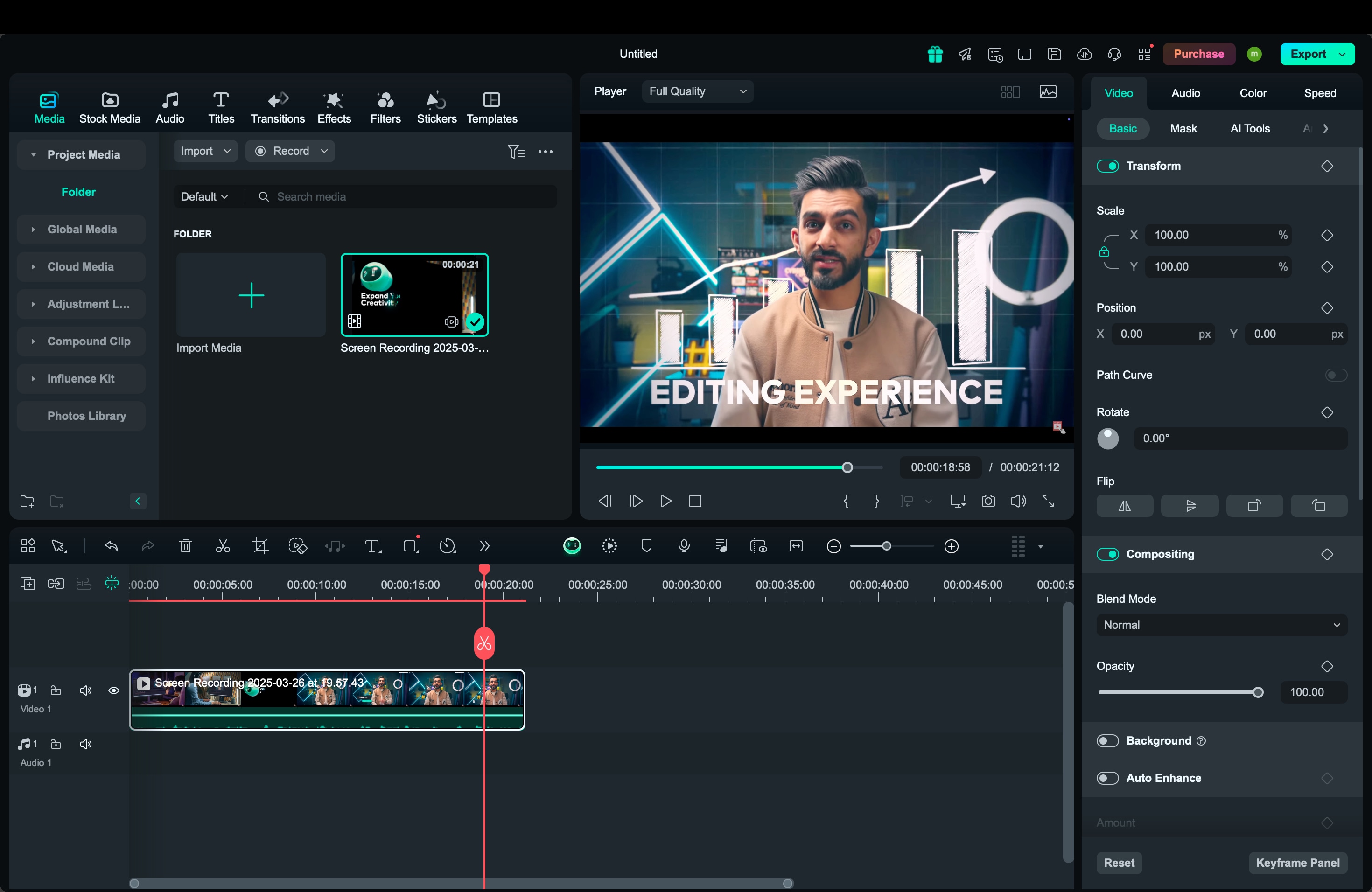Take a snapshot with the camera icon
The height and width of the screenshot is (892, 1372).
988,501
